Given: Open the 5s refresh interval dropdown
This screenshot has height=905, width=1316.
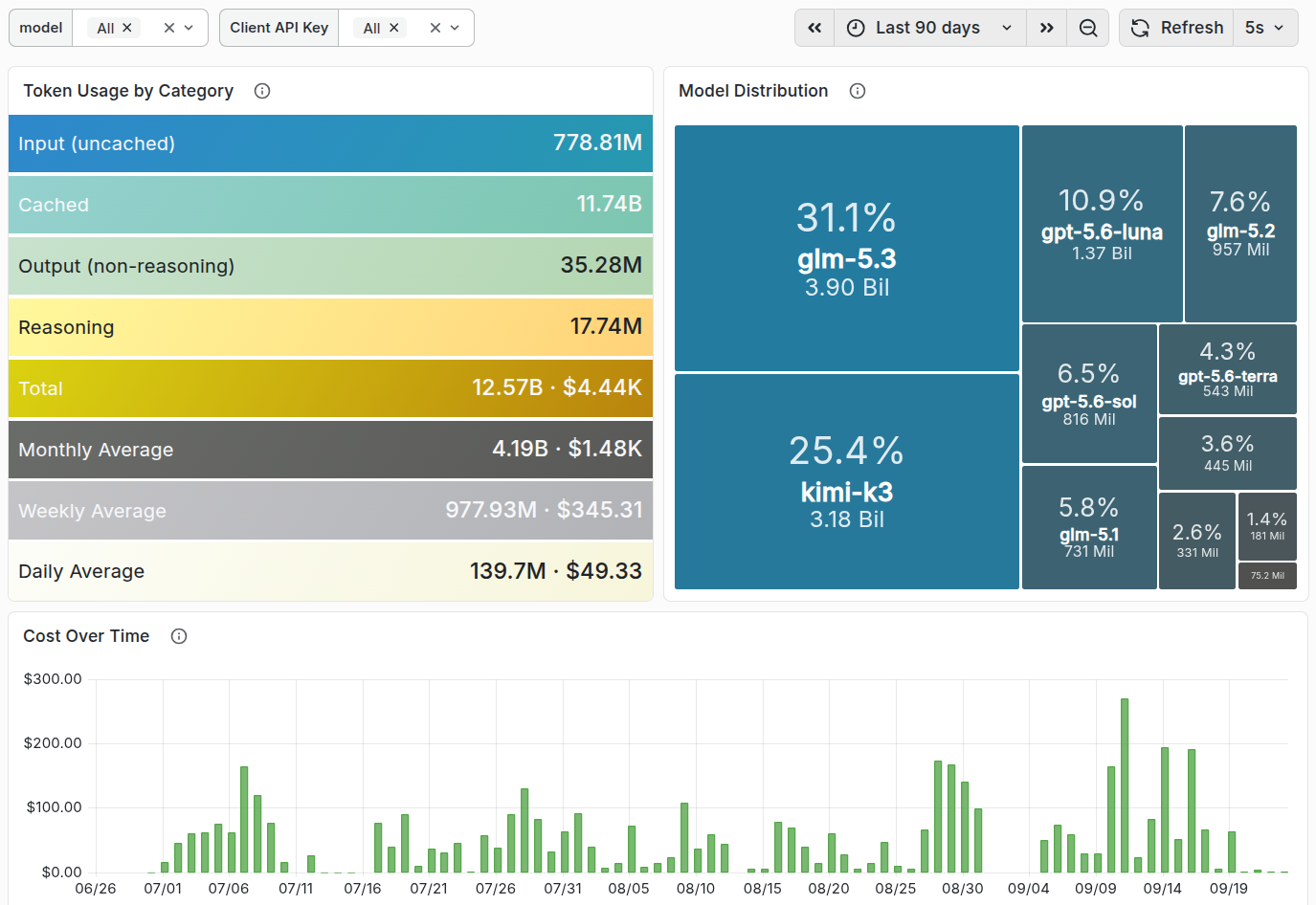Looking at the screenshot, I should (x=1265, y=28).
